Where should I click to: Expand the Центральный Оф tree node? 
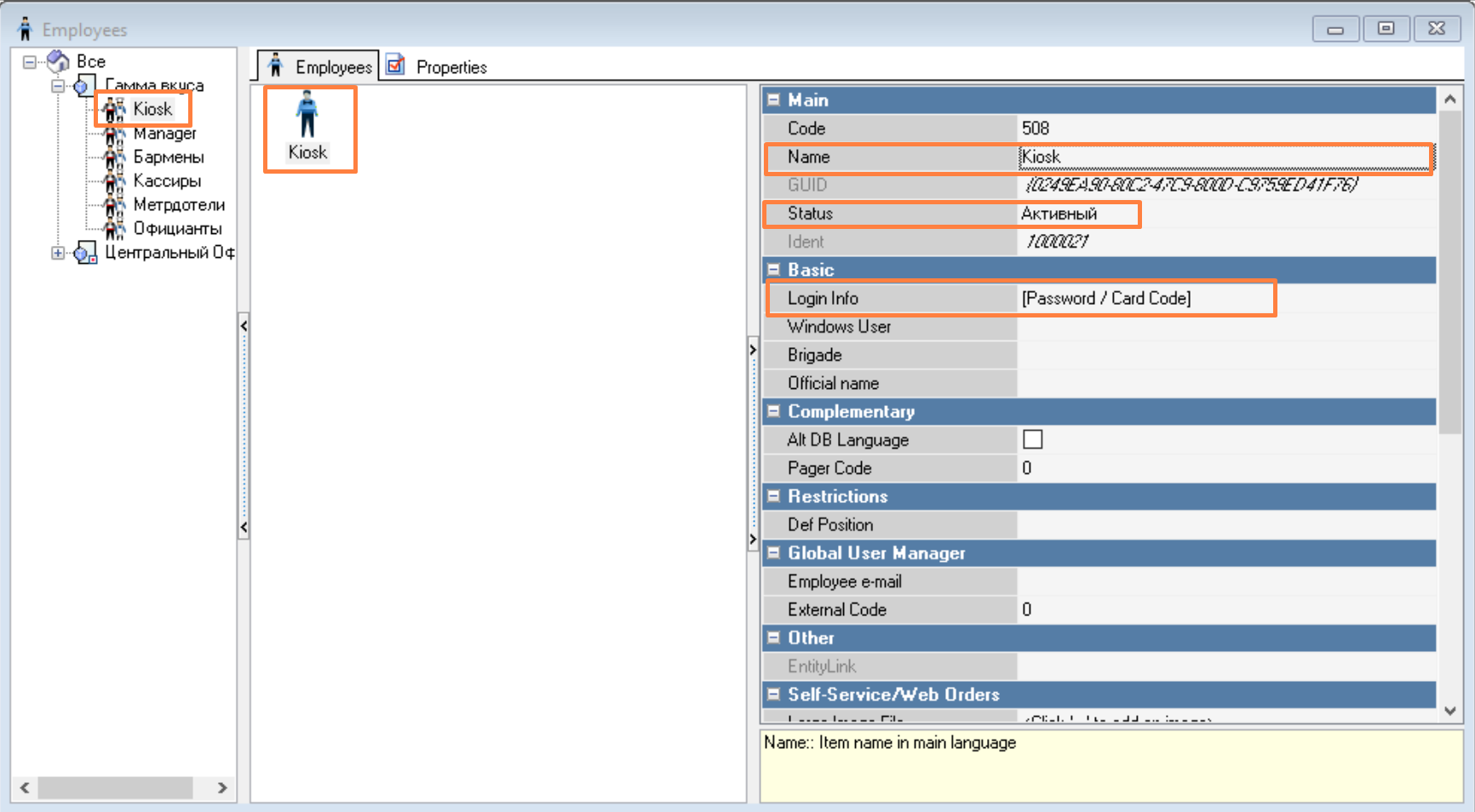[57, 253]
